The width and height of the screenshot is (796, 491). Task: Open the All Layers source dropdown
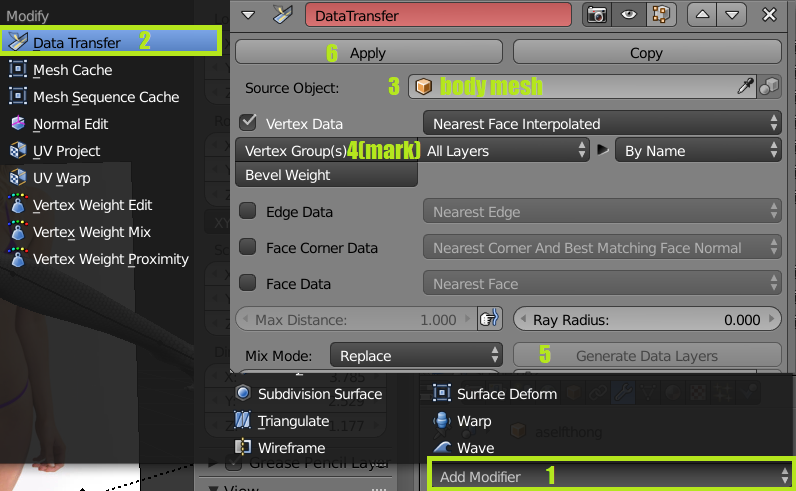click(x=504, y=151)
